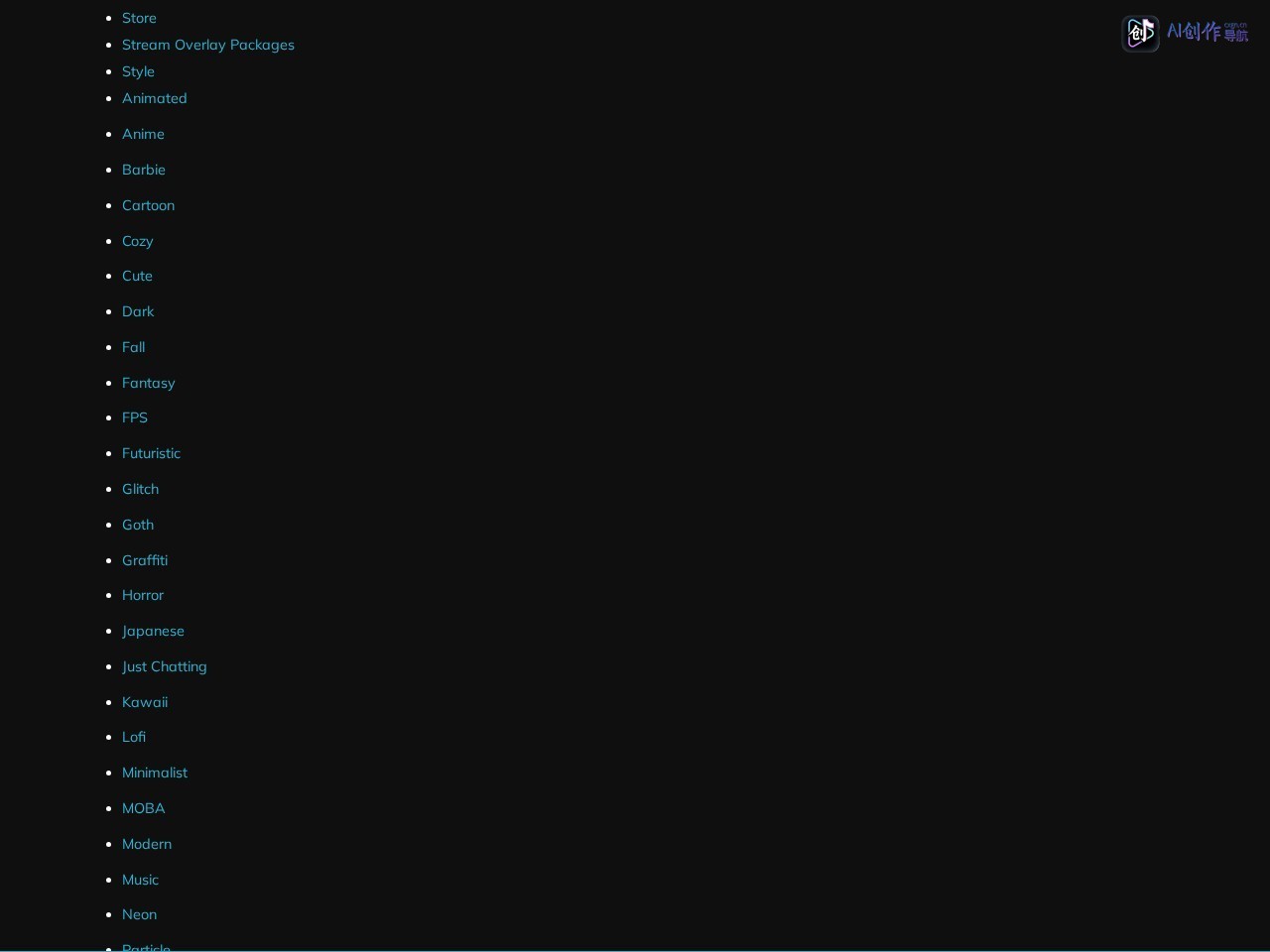The width and height of the screenshot is (1270, 952).
Task: Open the Neon style link
Action: [139, 914]
